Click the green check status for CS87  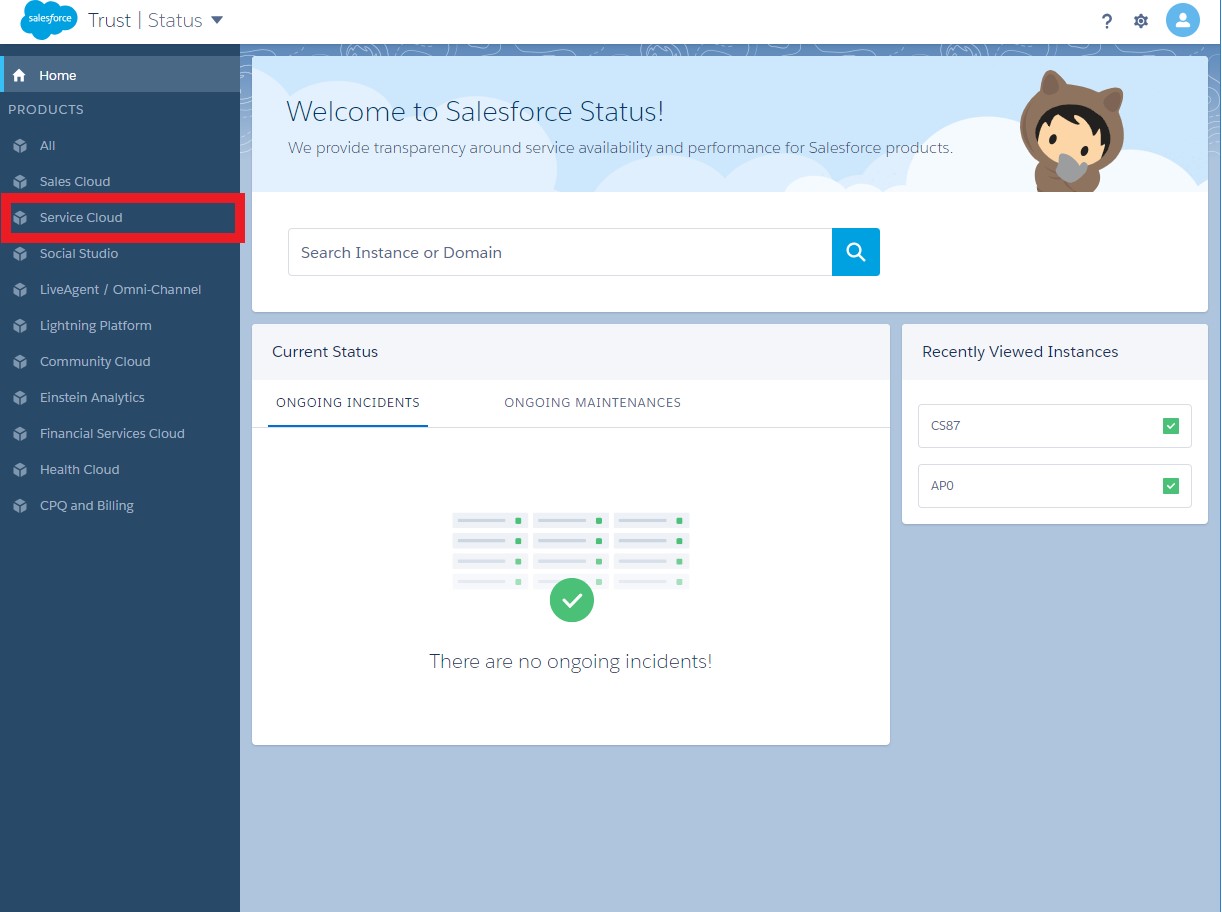pyautogui.click(x=1171, y=426)
